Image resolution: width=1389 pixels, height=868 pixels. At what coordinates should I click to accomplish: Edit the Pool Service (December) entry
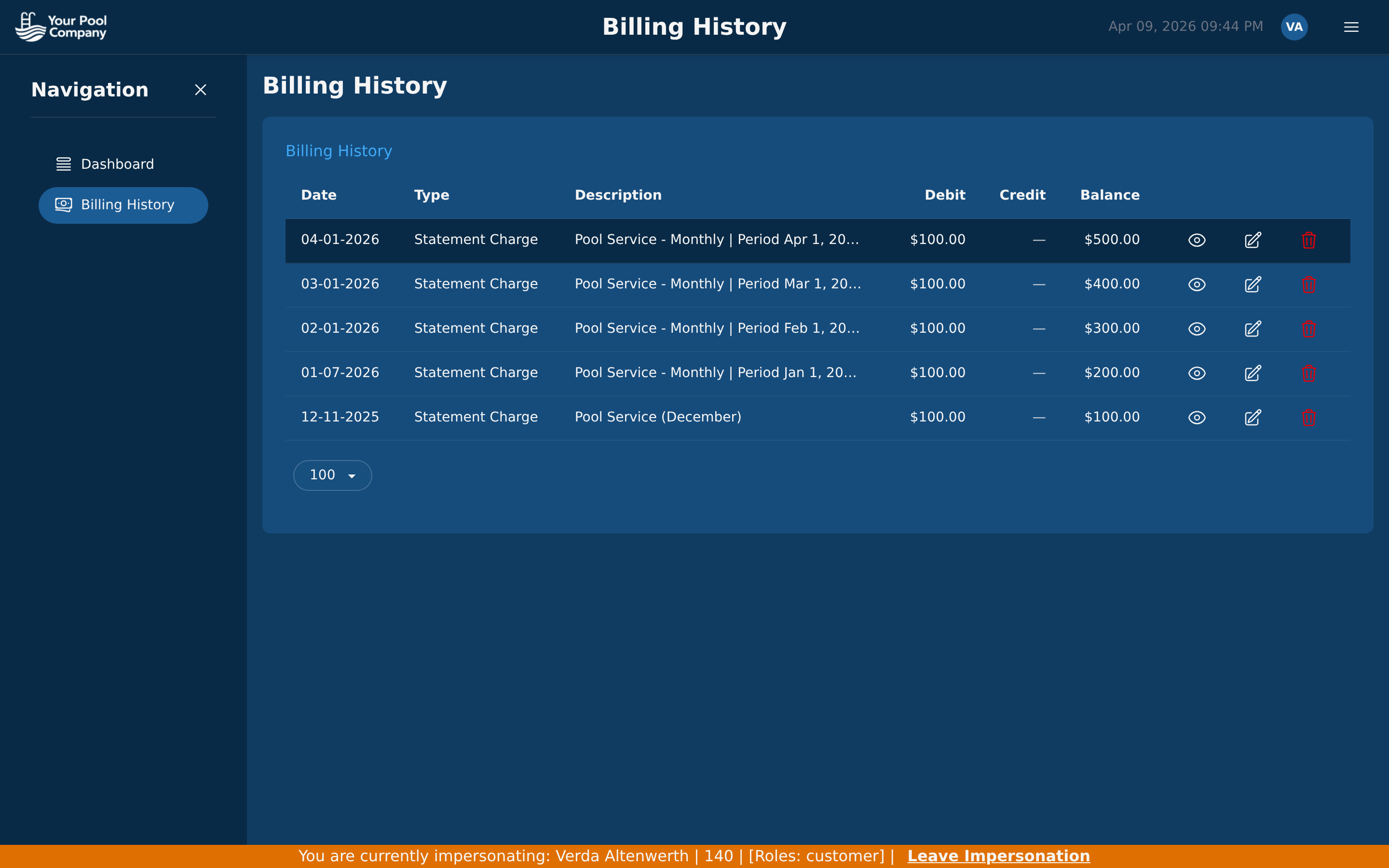(1253, 417)
